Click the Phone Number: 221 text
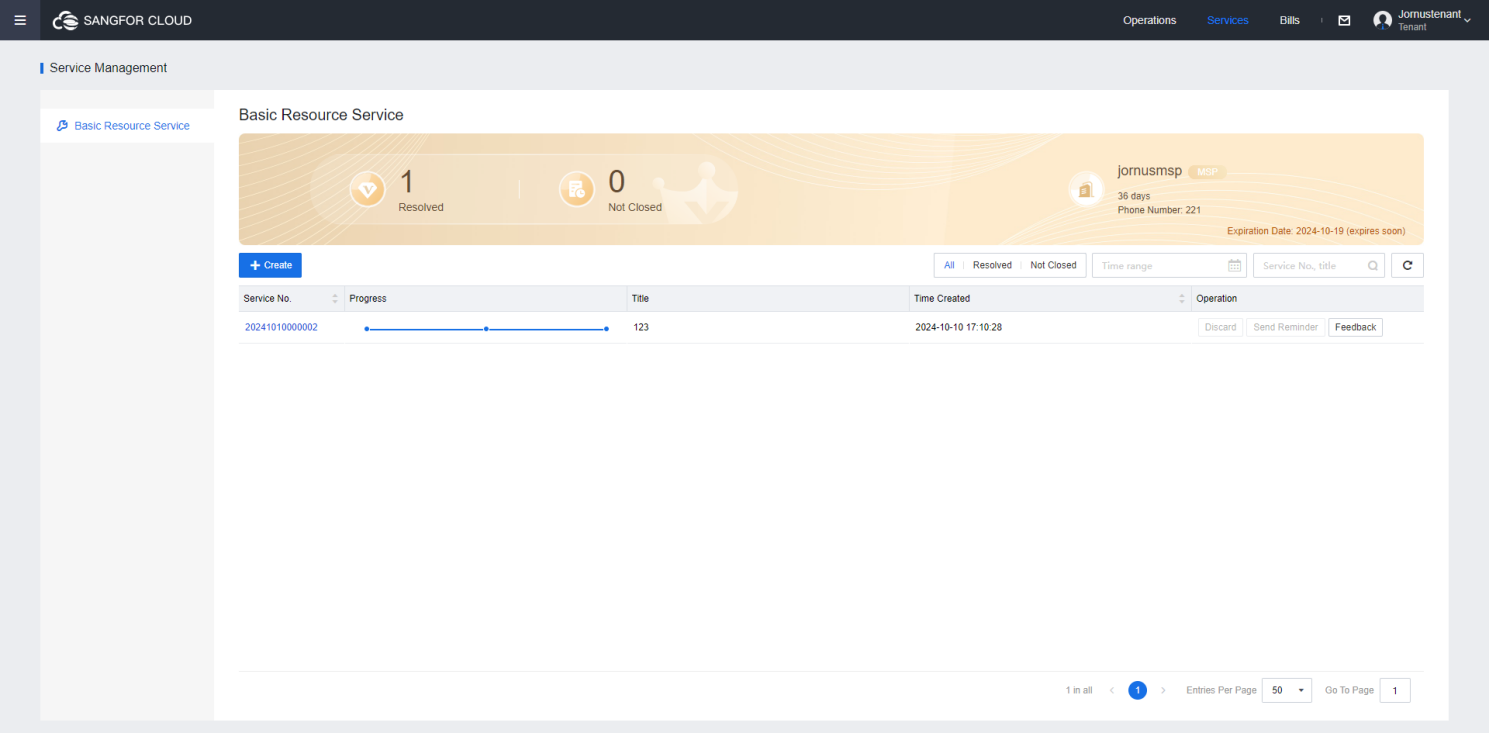 pos(1159,210)
